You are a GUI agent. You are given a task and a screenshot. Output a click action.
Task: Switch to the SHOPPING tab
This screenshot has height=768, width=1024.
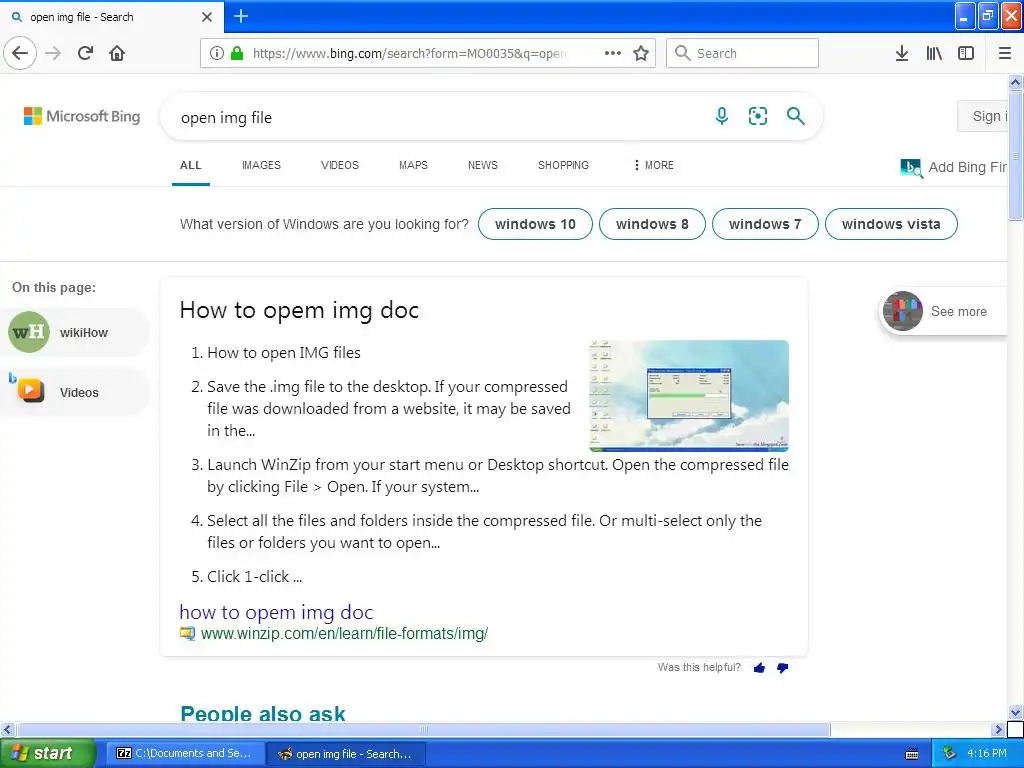563,165
